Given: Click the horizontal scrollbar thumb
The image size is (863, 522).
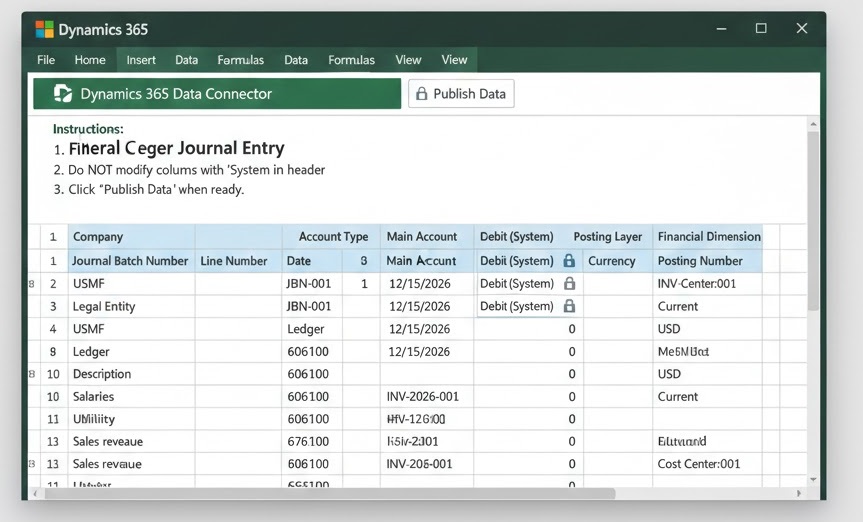Looking at the screenshot, I should (x=330, y=493).
